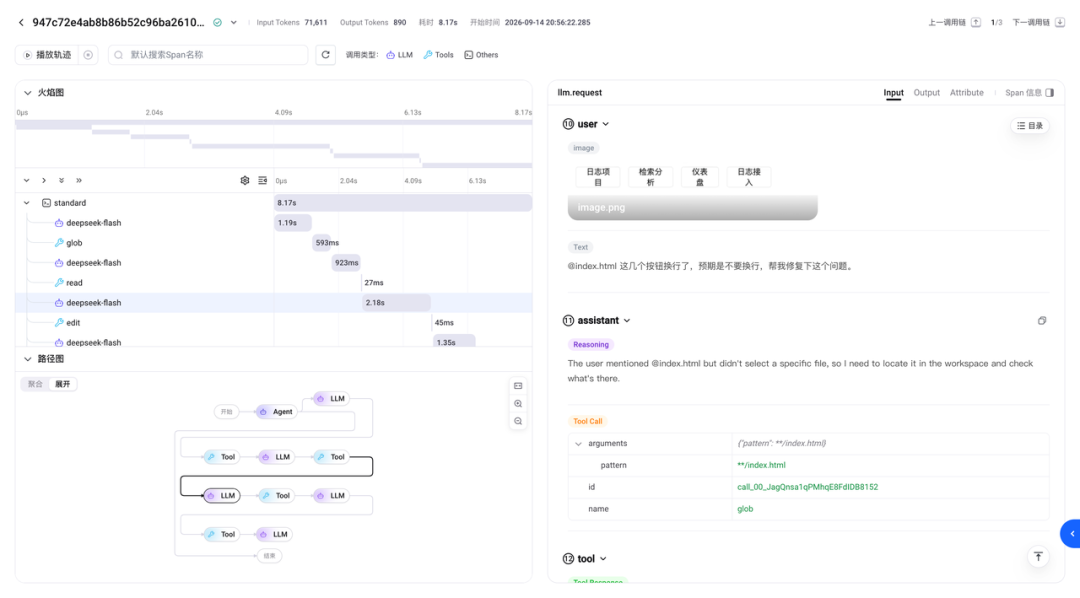The image size is (1080, 598).
Task: Open the 目录 button
Action: tap(1030, 125)
